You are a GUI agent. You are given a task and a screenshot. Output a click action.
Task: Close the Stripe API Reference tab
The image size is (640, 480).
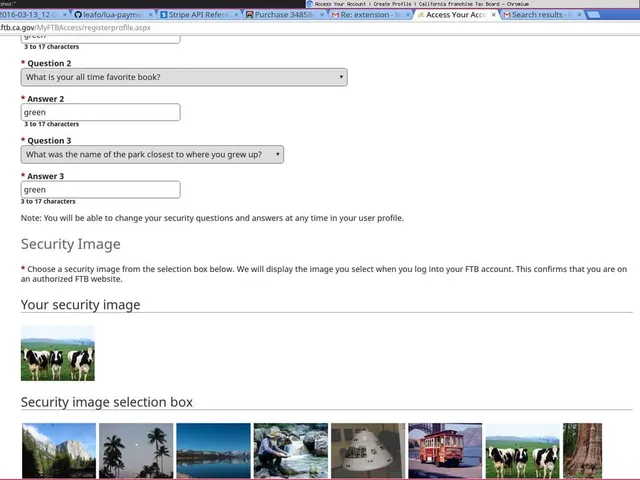point(236,15)
